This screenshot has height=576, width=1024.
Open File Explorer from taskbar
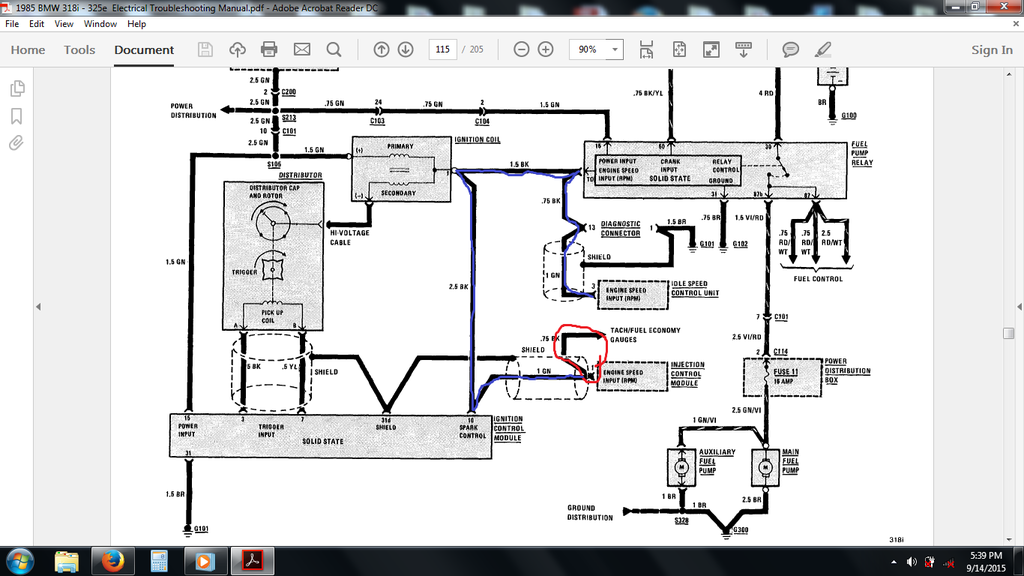pos(66,561)
